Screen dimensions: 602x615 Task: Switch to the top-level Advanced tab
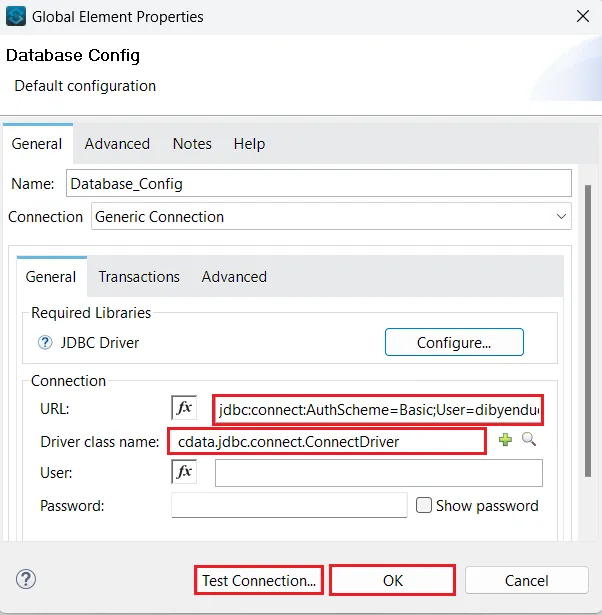[117, 144]
